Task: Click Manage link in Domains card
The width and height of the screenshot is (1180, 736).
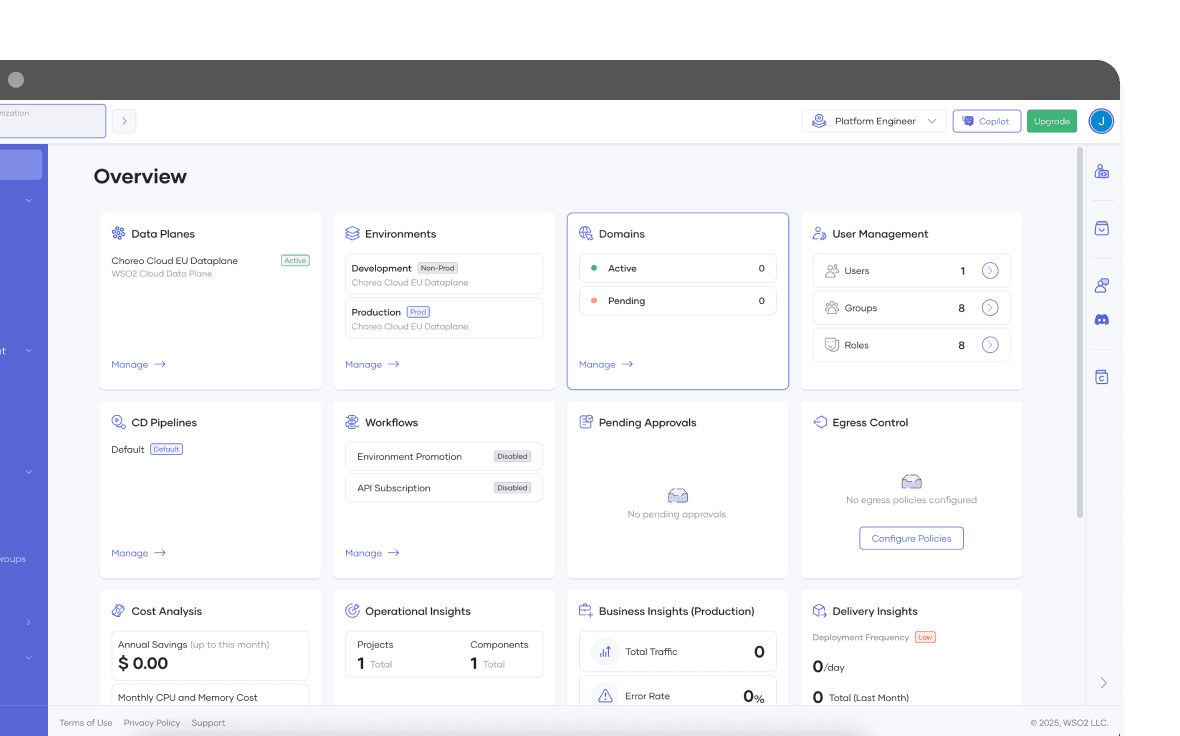Action: pos(605,365)
